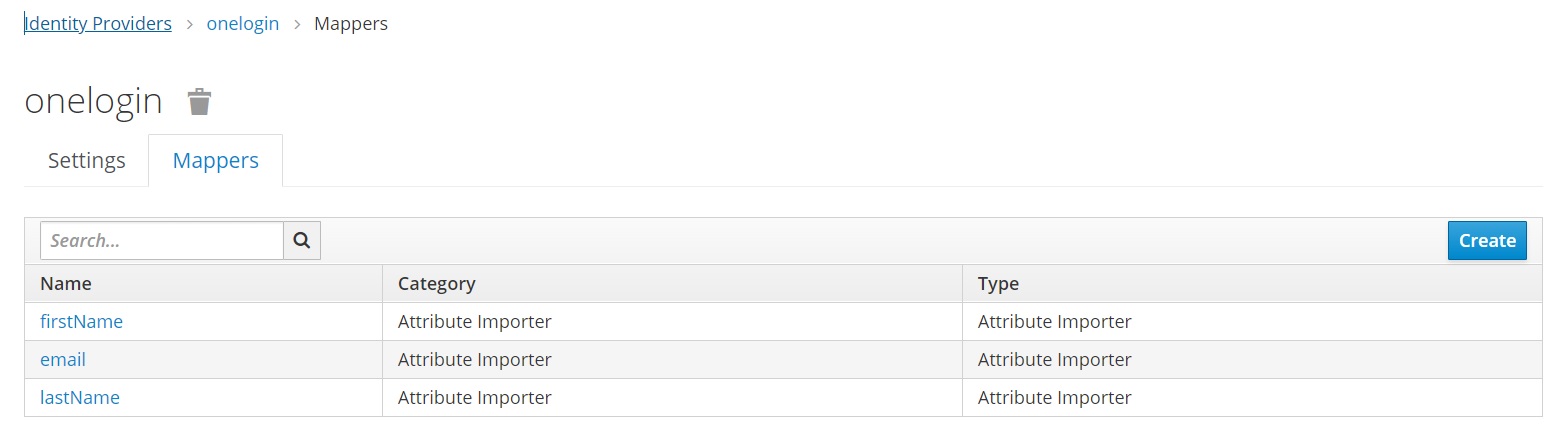Switch to the Mappers tab
Viewport: 1552px width, 436px height.
tap(216, 161)
